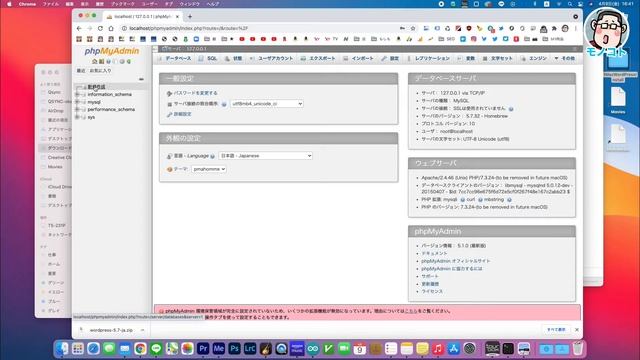The height and width of the screenshot is (360, 640).
Task: Expand information_schema database node
Action: [77, 94]
